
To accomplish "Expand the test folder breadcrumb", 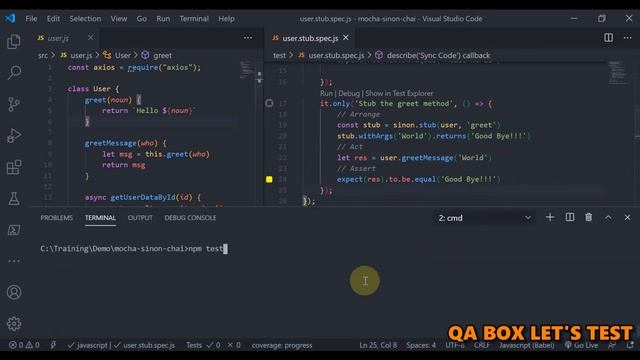I will (x=279, y=55).
